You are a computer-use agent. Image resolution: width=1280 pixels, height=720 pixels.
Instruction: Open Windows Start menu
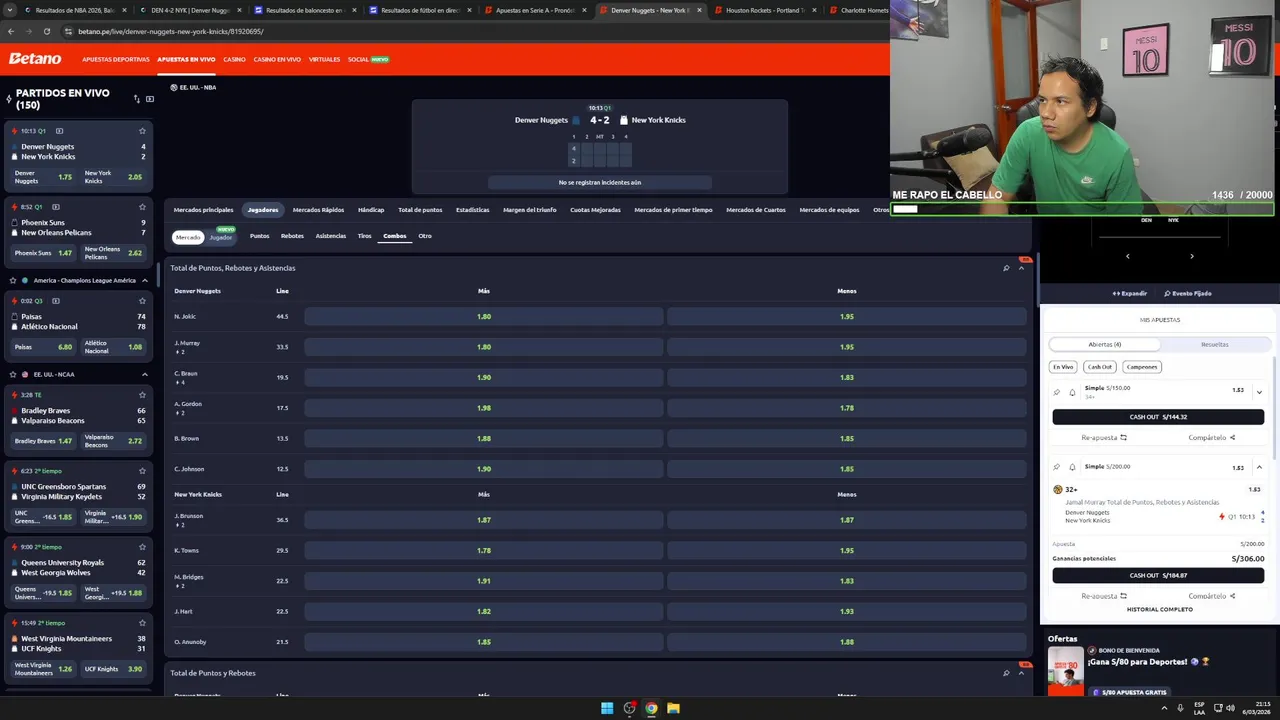pyautogui.click(x=607, y=708)
